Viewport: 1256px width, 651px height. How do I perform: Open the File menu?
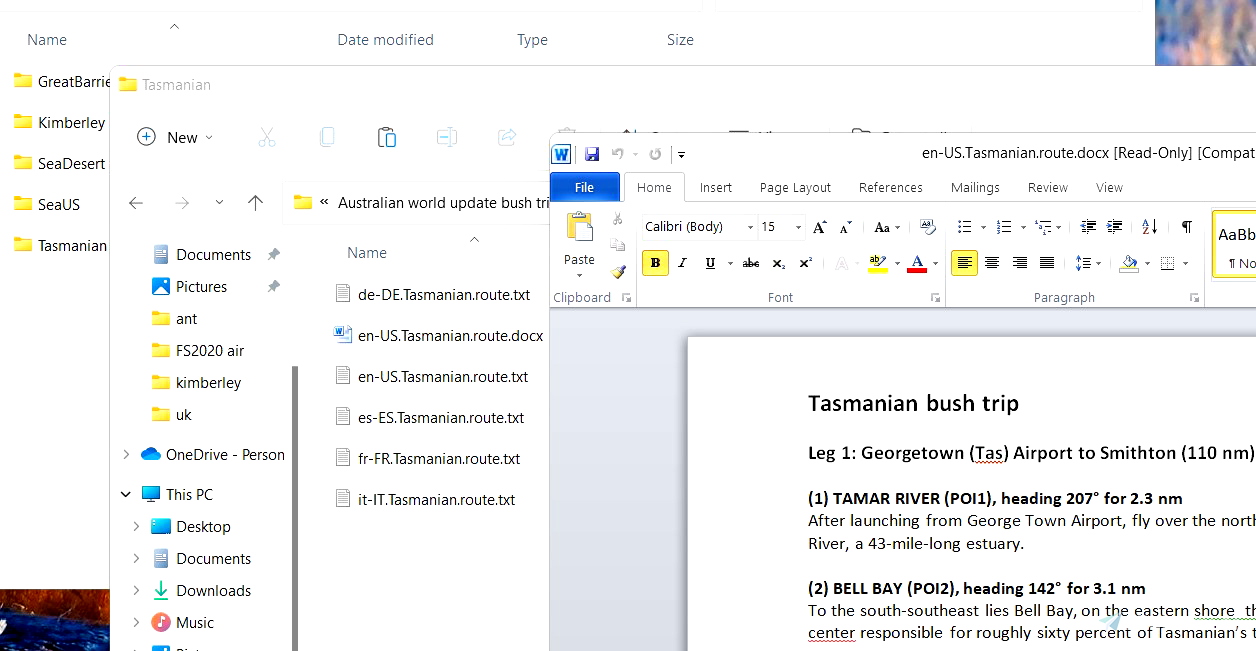584,187
